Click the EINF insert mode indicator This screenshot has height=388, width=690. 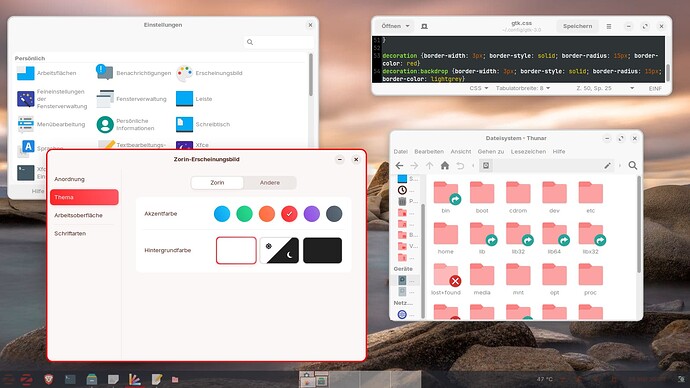[655, 88]
